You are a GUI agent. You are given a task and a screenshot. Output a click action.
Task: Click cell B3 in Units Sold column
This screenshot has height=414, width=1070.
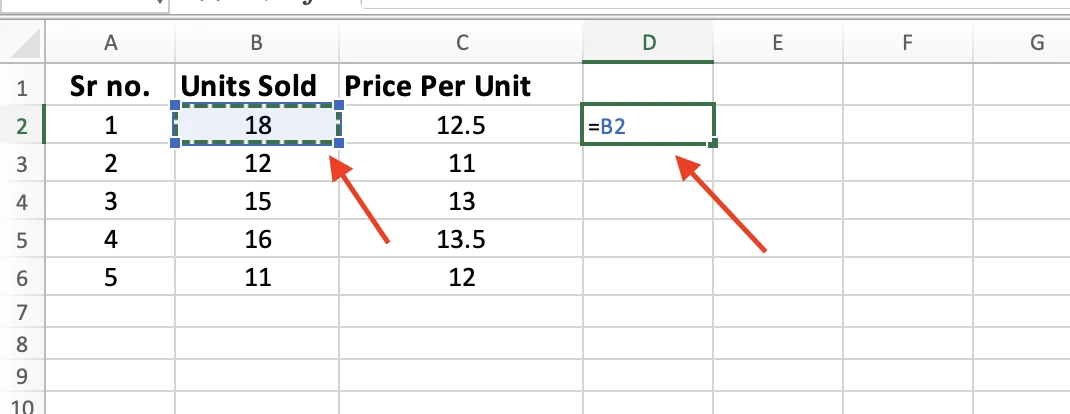(257, 163)
